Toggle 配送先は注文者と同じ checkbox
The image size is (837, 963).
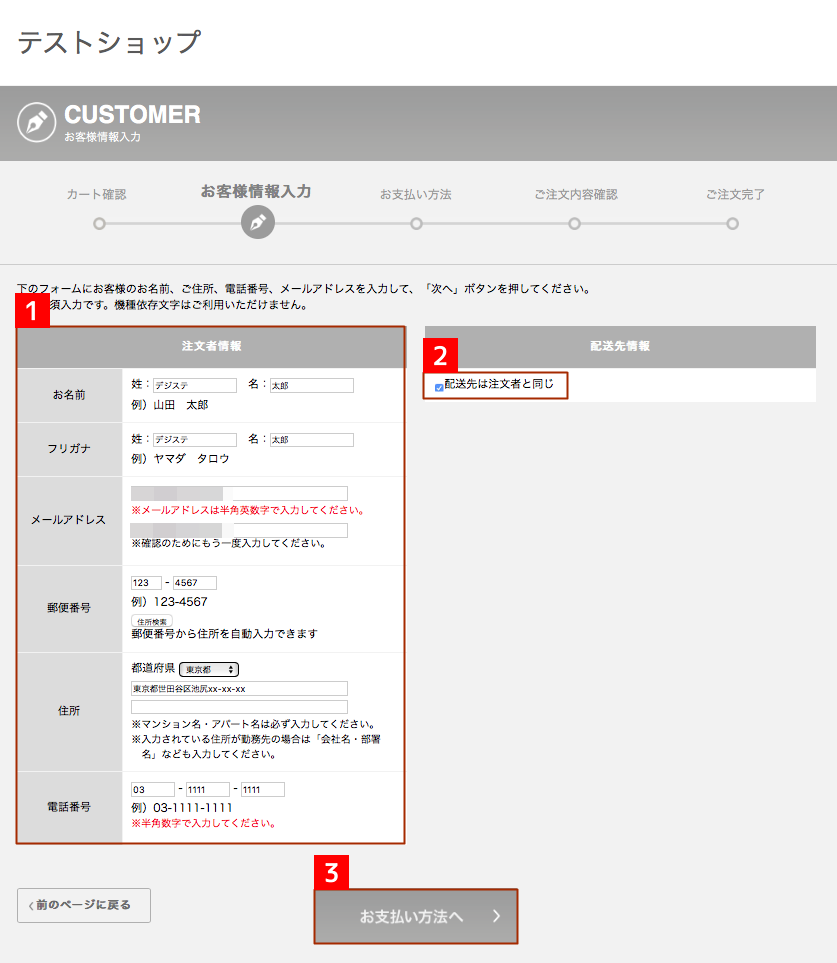(439, 388)
